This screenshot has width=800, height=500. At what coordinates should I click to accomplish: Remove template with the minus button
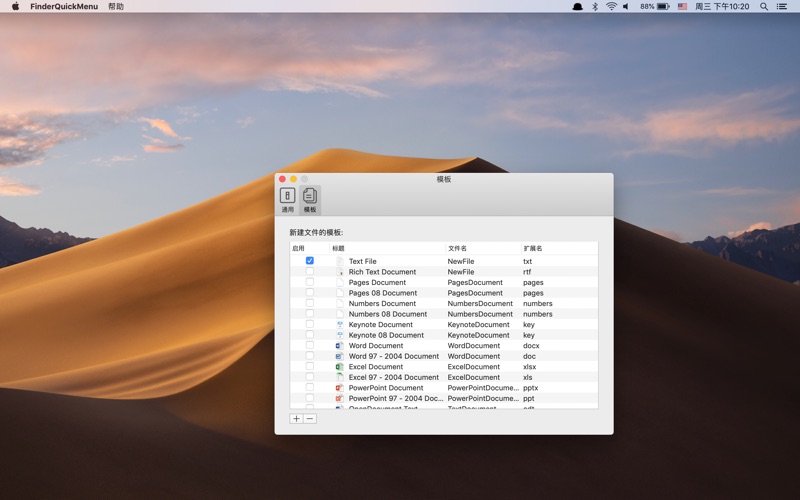click(310, 419)
